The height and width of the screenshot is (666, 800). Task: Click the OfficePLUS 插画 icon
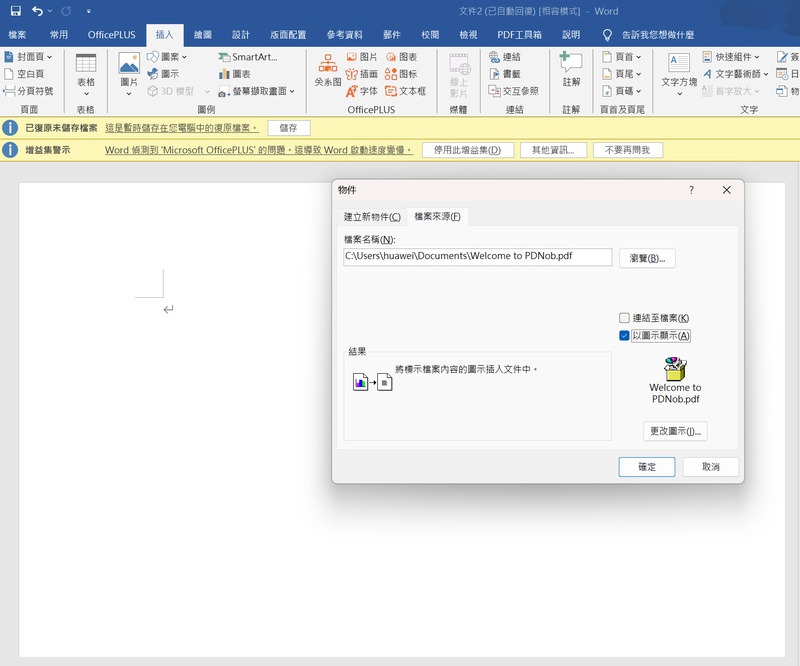coord(362,74)
